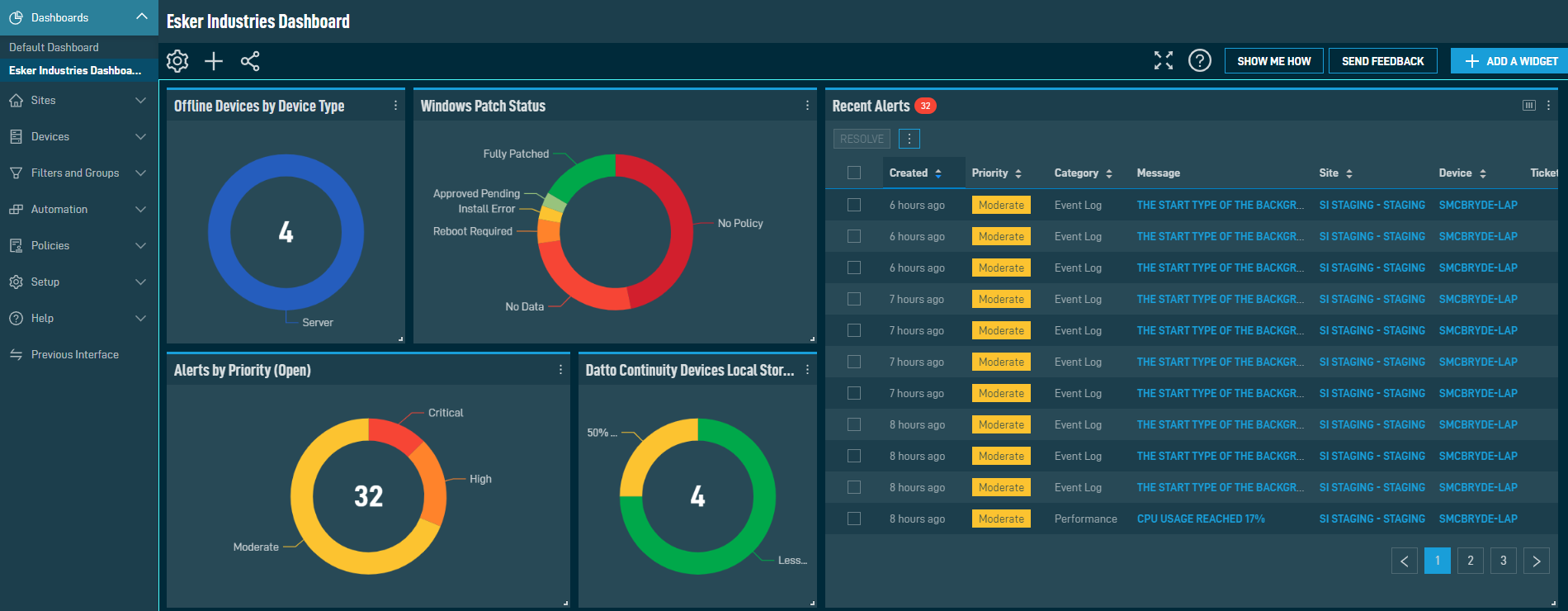Collapse the Dashboards section chevron

141,17
